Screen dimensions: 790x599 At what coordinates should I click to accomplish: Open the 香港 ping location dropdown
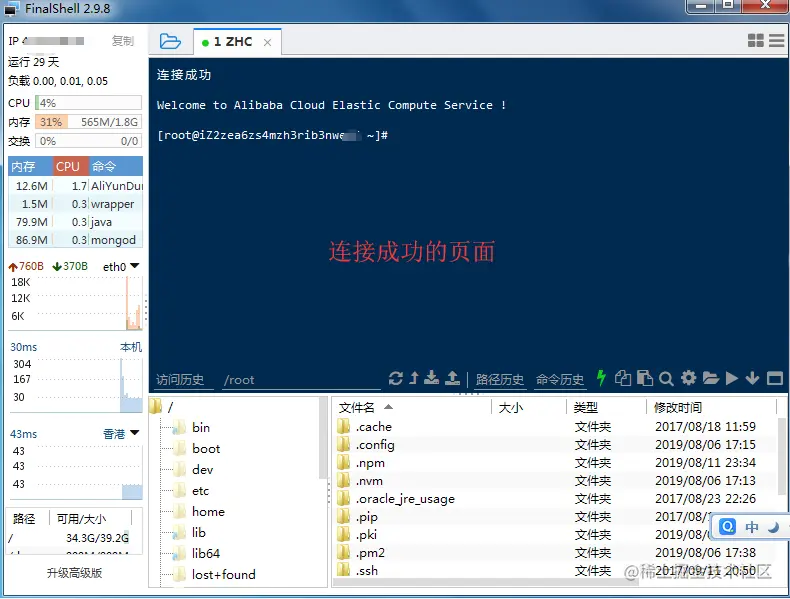[x=121, y=434]
